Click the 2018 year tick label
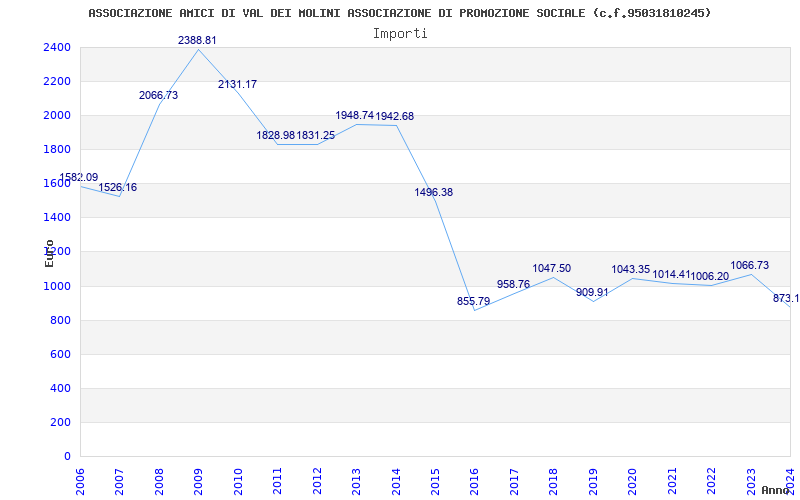This screenshot has width=800, height=500. [x=554, y=481]
